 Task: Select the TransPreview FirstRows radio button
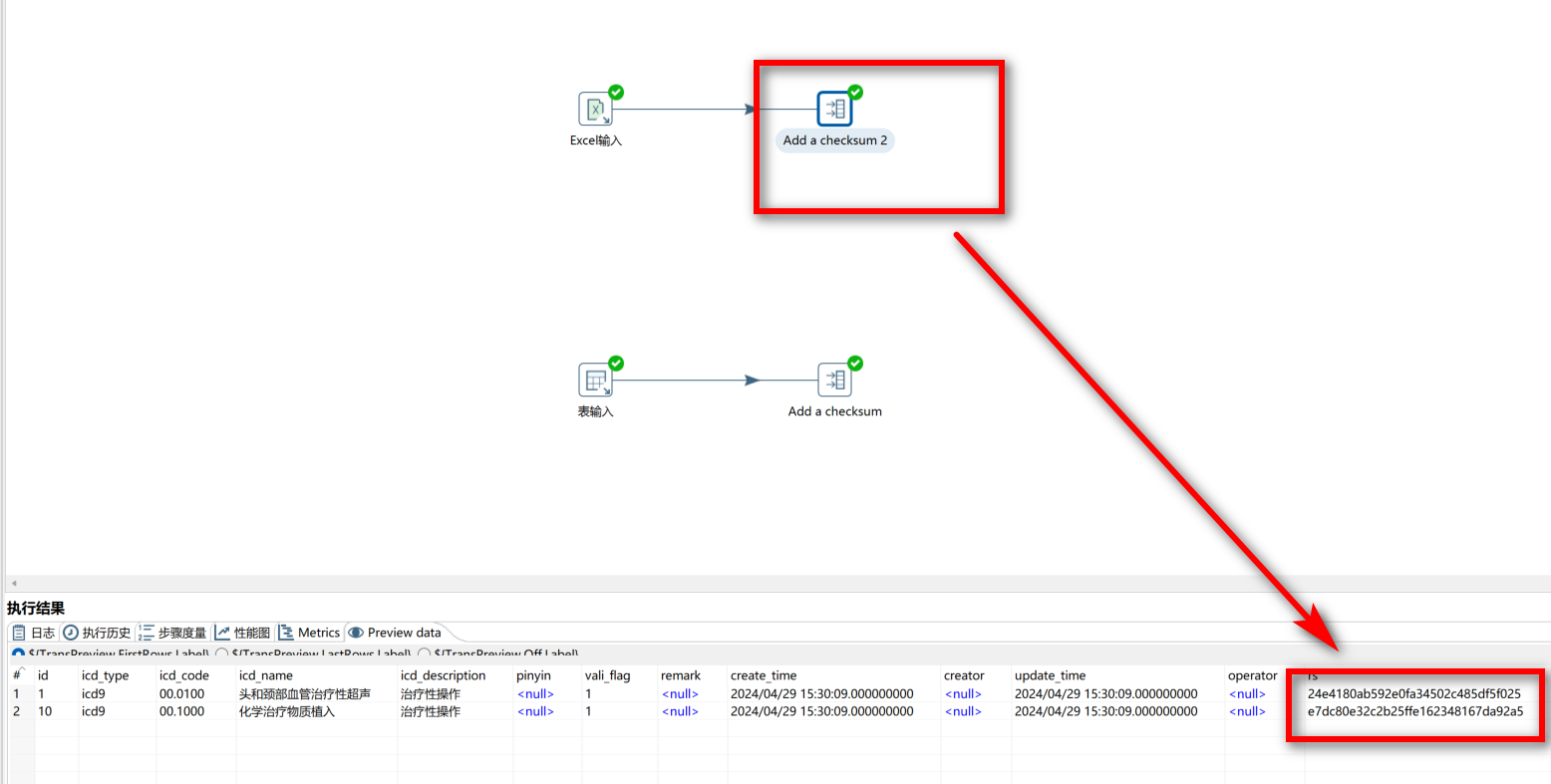point(20,653)
